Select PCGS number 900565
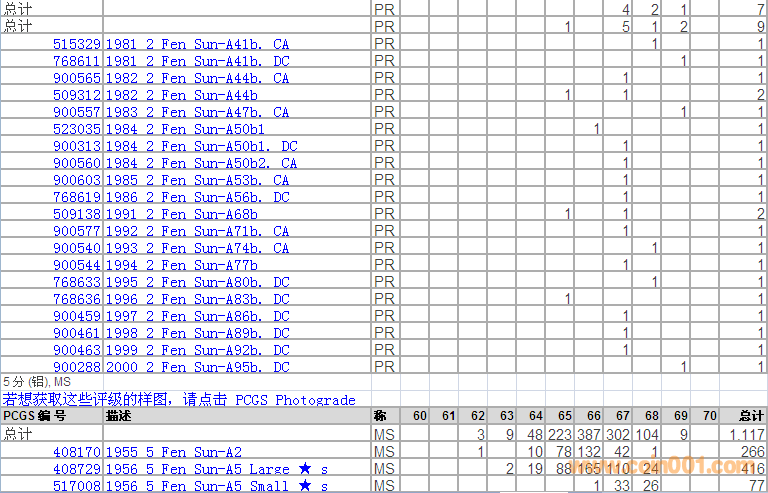This screenshot has width=768, height=493. (76, 78)
